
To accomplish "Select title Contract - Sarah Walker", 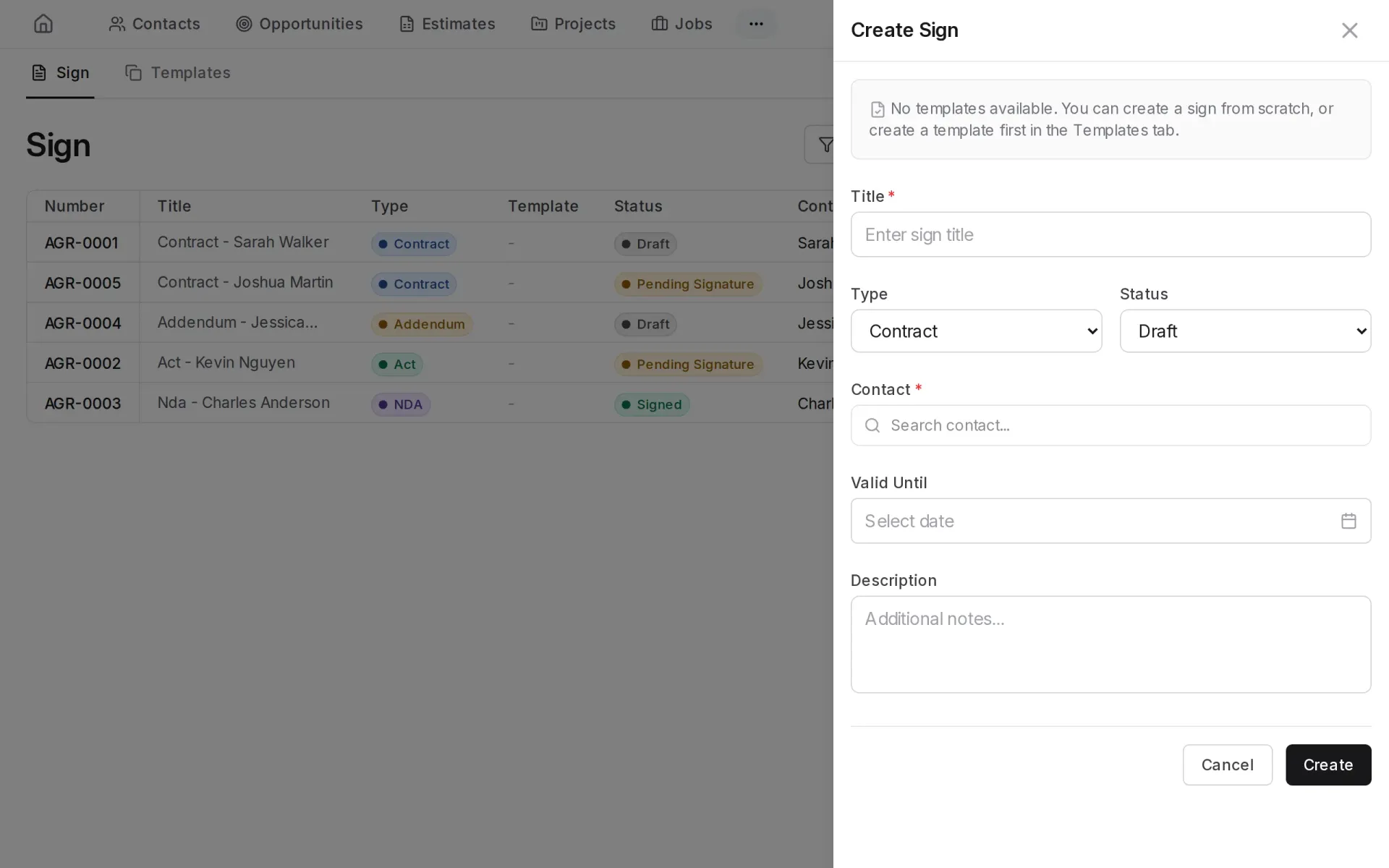I will click(x=243, y=242).
